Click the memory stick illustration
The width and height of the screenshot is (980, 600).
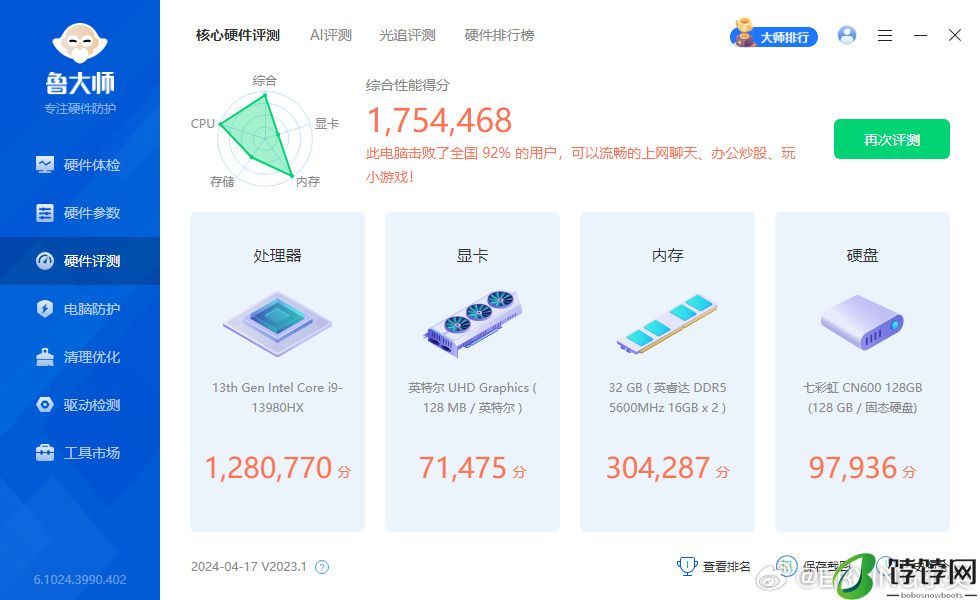coord(667,324)
